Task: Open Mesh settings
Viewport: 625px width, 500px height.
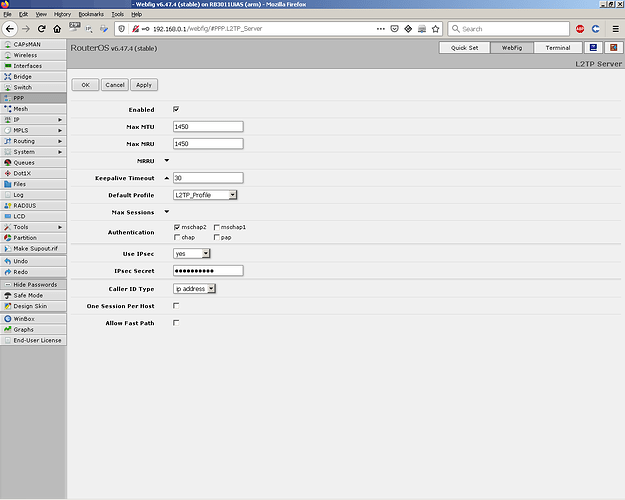Action: tap(33, 109)
